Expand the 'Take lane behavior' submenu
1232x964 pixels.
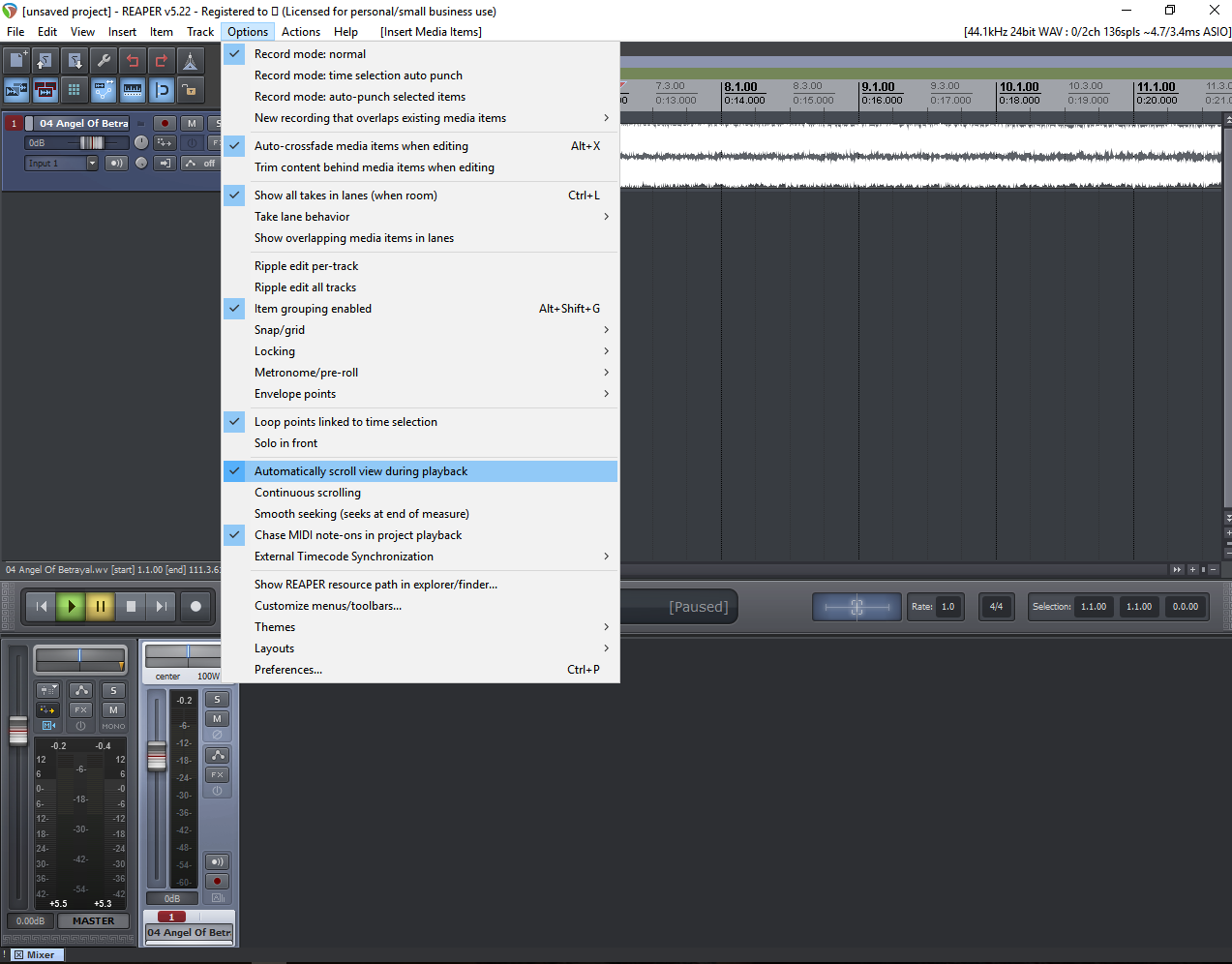(420, 217)
